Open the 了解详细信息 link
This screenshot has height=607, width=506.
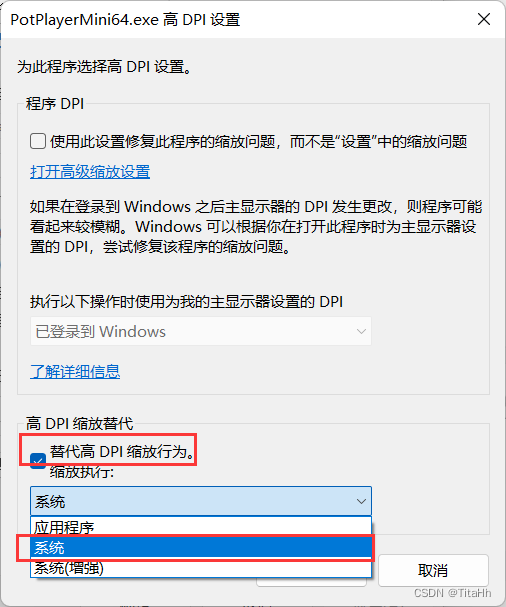pyautogui.click(x=75, y=371)
